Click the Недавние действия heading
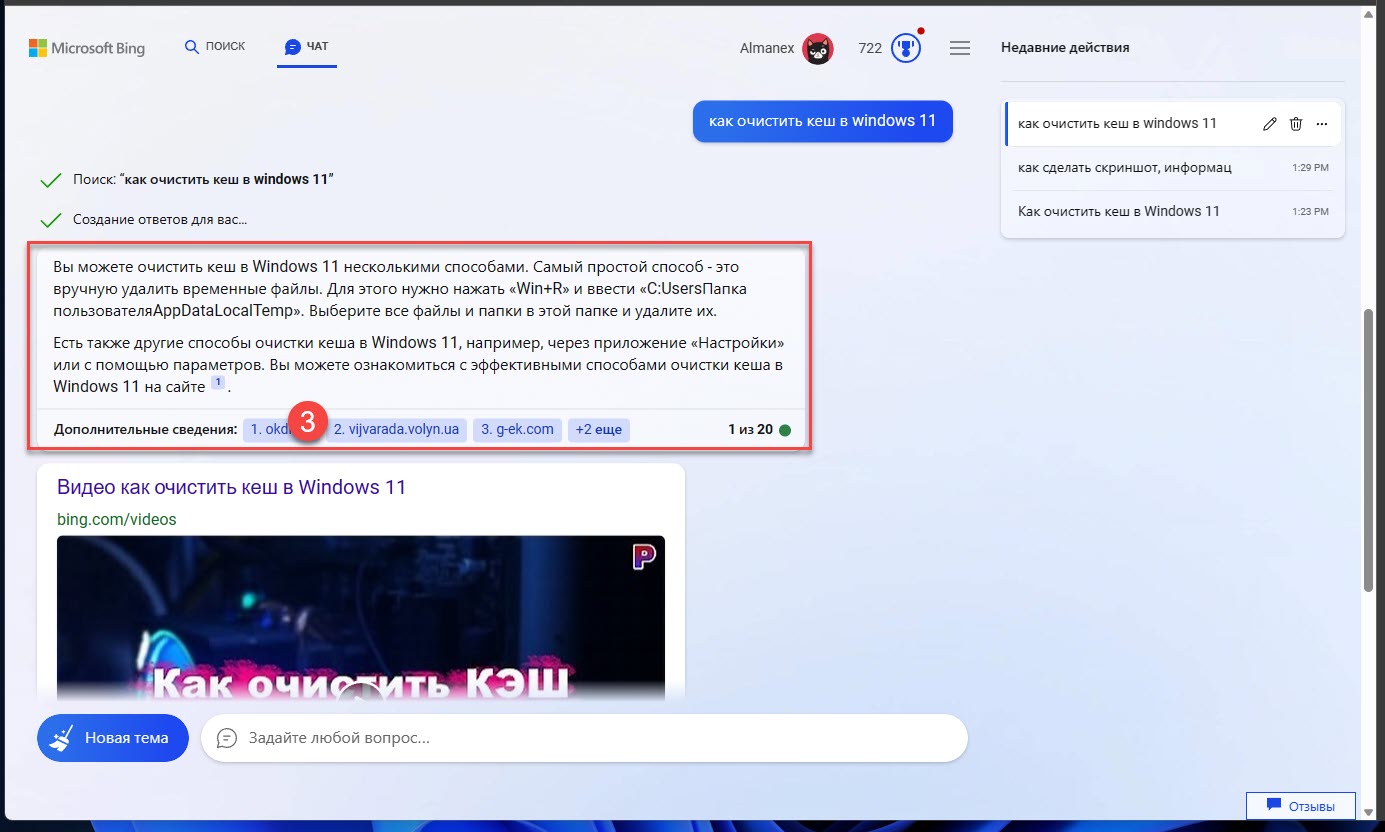 (x=1065, y=48)
